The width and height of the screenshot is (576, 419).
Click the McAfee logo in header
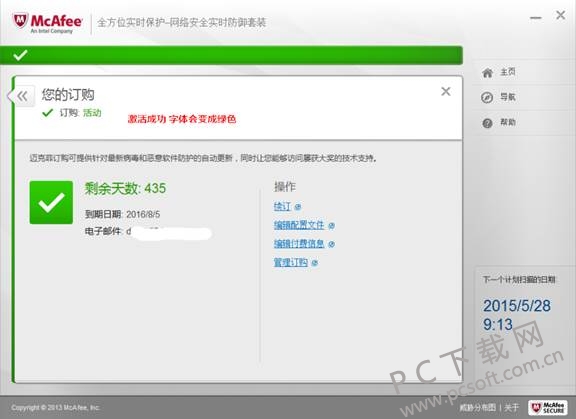[47, 23]
